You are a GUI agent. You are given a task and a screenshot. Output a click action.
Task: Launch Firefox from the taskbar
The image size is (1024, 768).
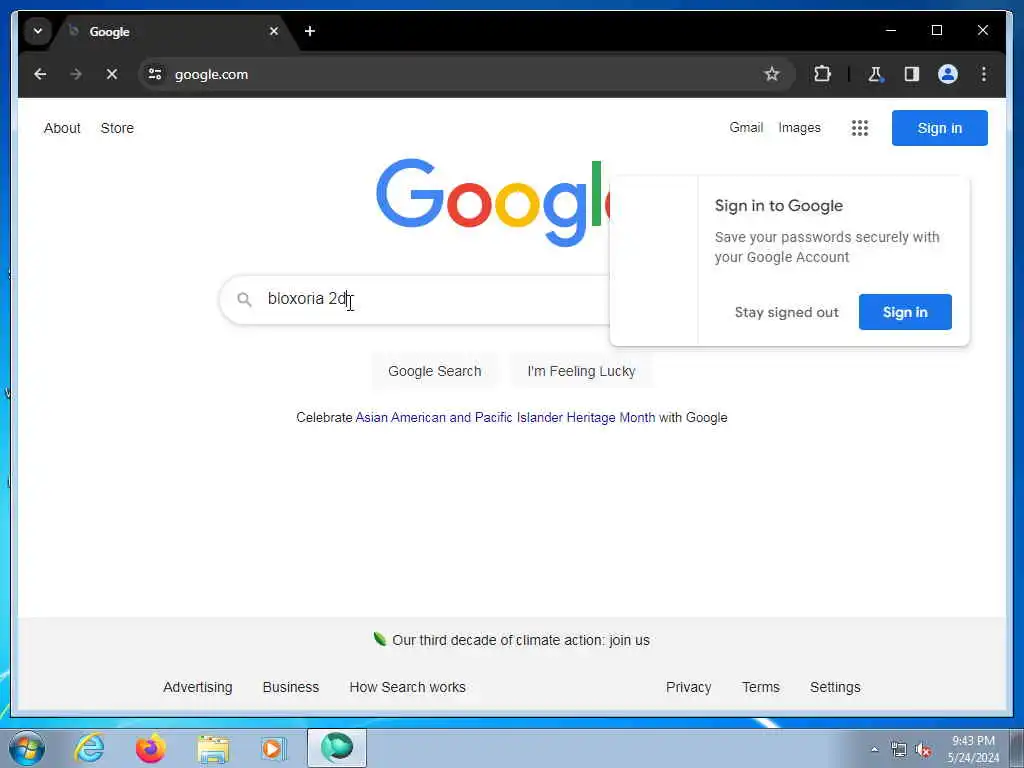pyautogui.click(x=150, y=748)
